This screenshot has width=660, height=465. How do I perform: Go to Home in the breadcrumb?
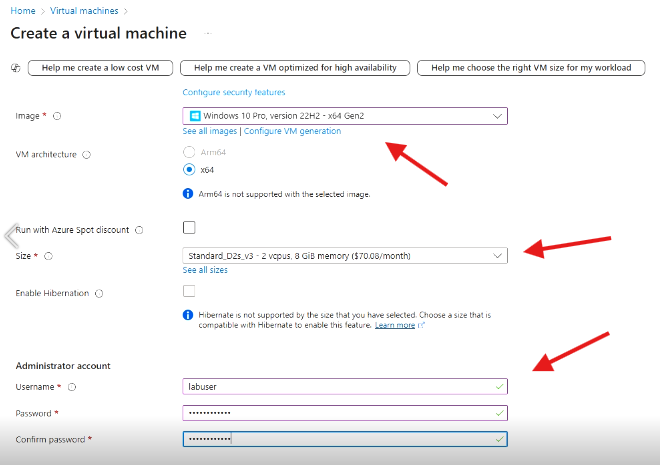click(23, 11)
